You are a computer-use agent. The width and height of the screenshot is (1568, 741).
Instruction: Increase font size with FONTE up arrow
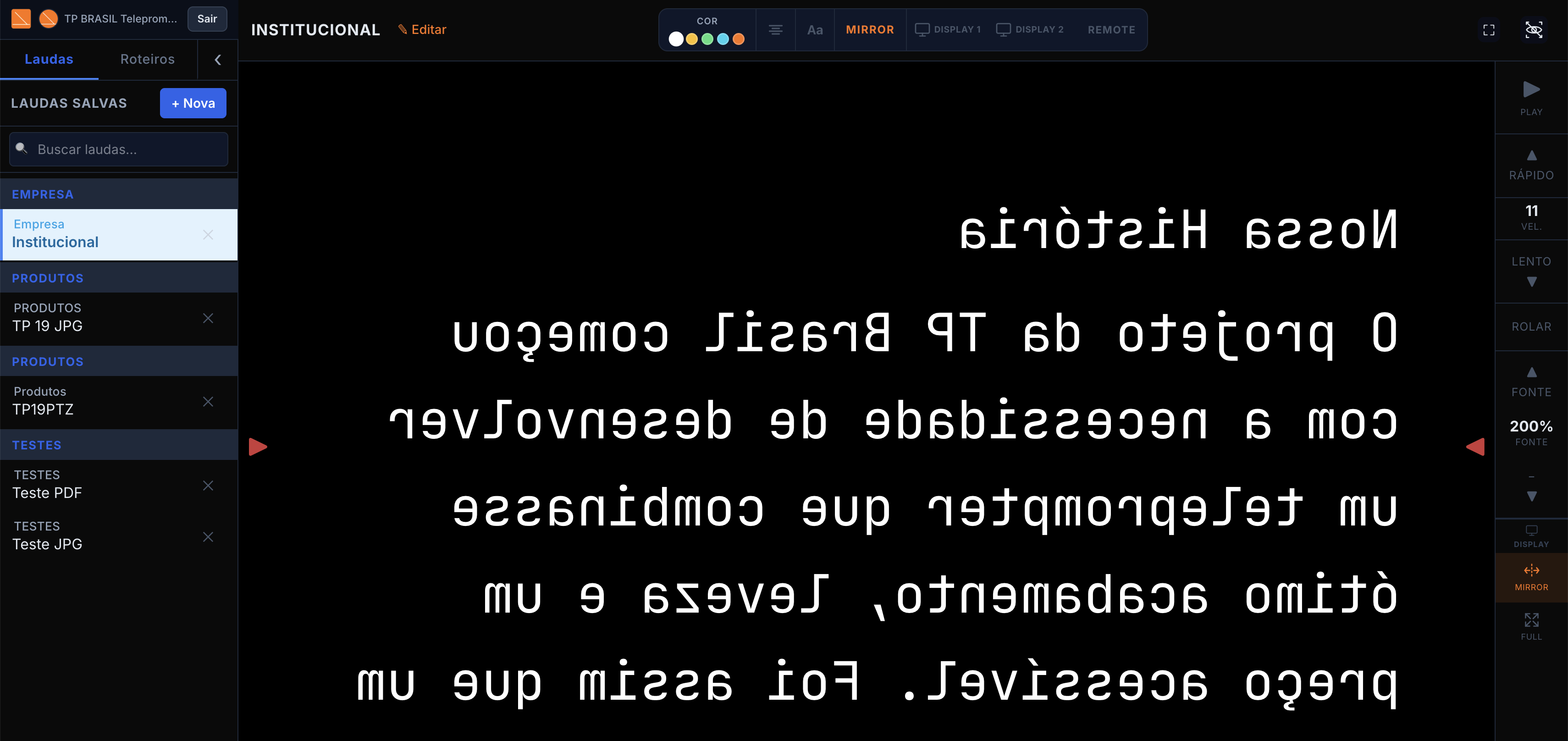coord(1531,382)
